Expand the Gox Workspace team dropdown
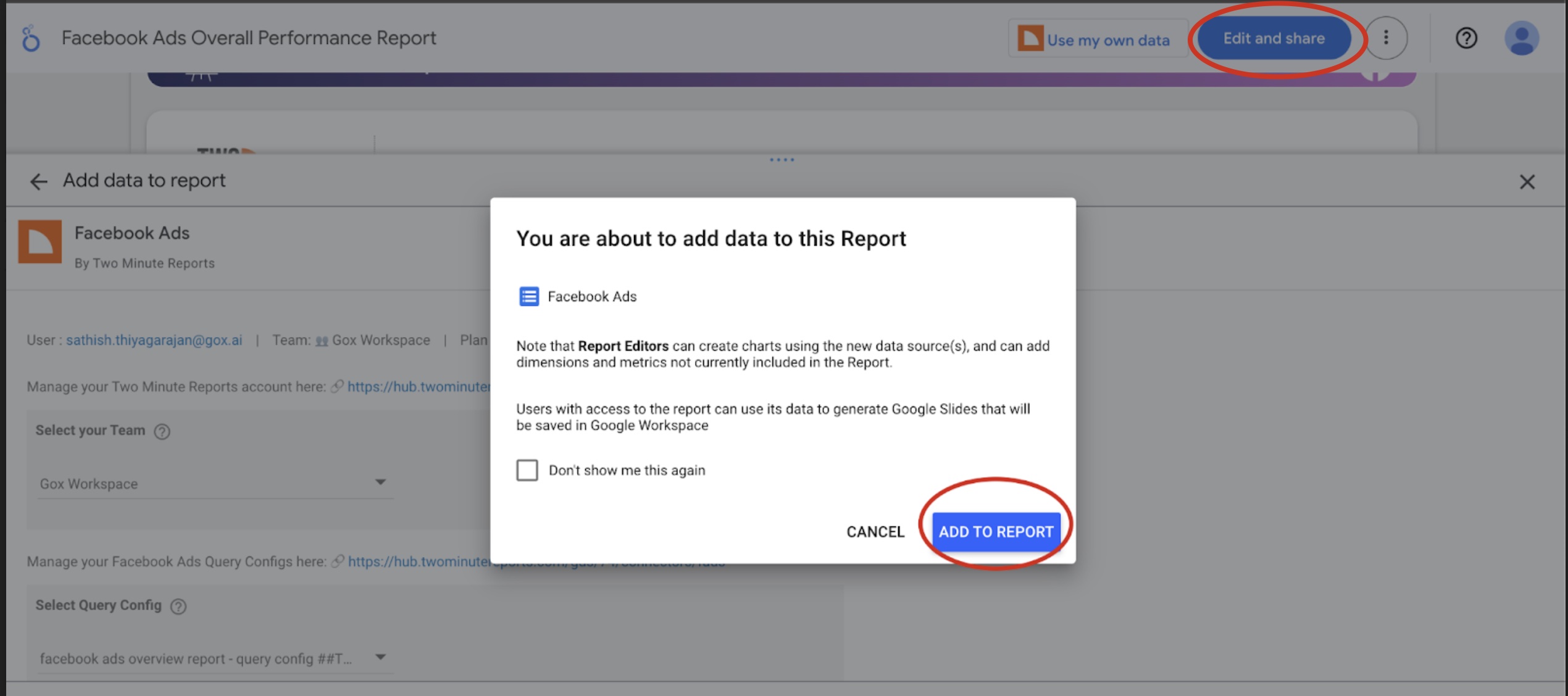The height and width of the screenshot is (696, 1568). pyautogui.click(x=214, y=483)
